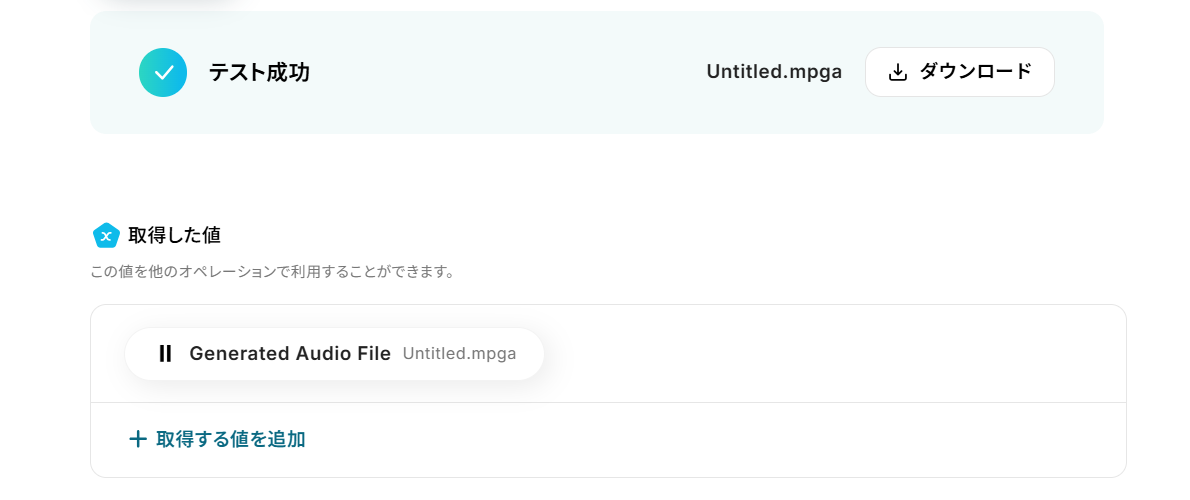1190x500 pixels.
Task: Click the description text under 取得した値
Action: pos(272,271)
